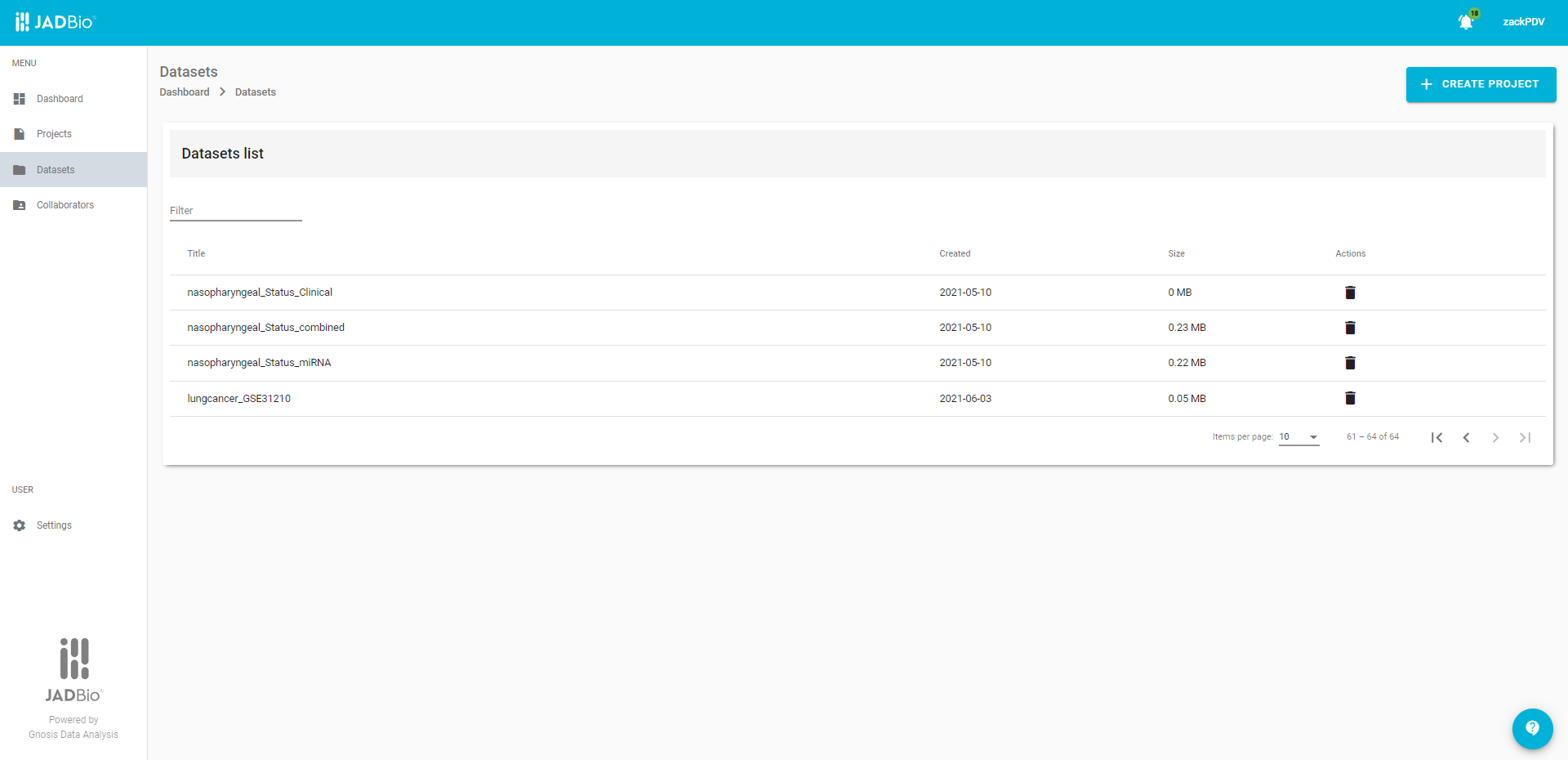Click the 0.05 MB size cell
Viewport: 1568px width, 760px height.
1187,399
